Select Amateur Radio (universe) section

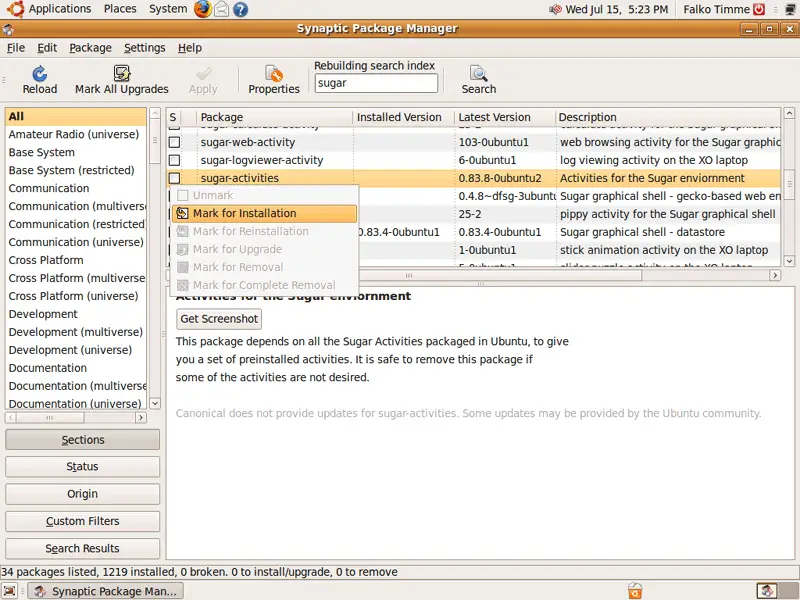[x=76, y=135]
